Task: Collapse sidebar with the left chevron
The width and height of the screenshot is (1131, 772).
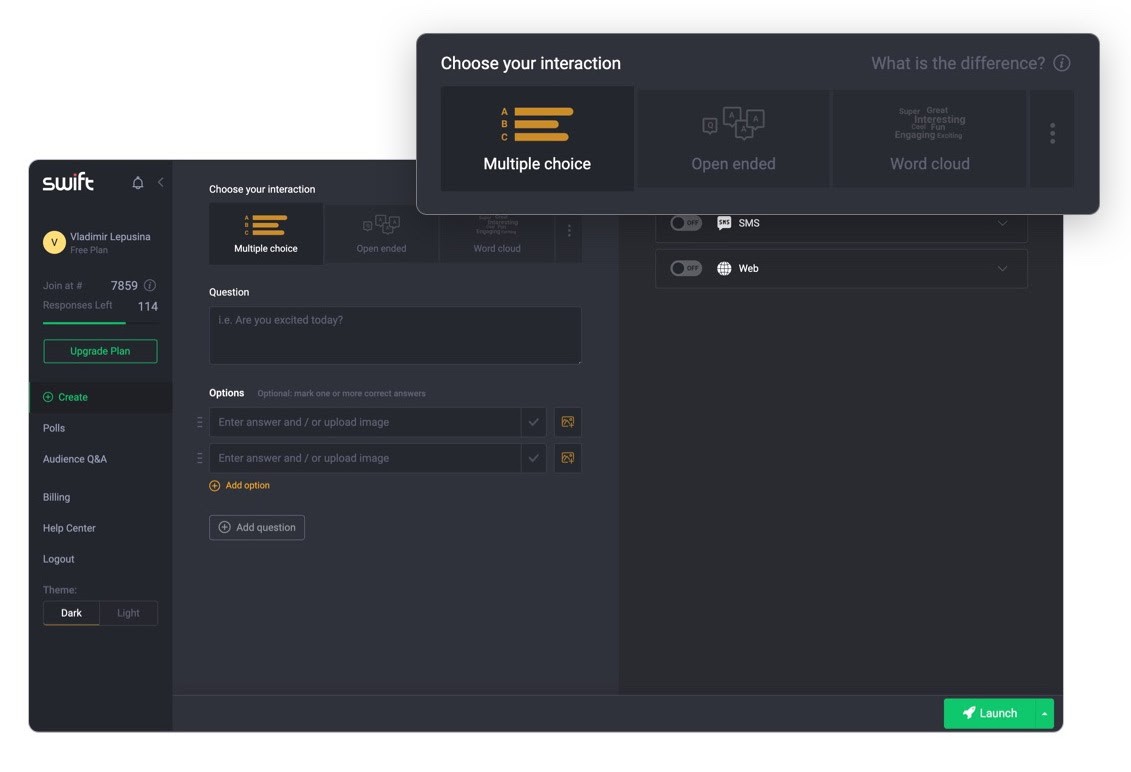Action: pyautogui.click(x=161, y=182)
